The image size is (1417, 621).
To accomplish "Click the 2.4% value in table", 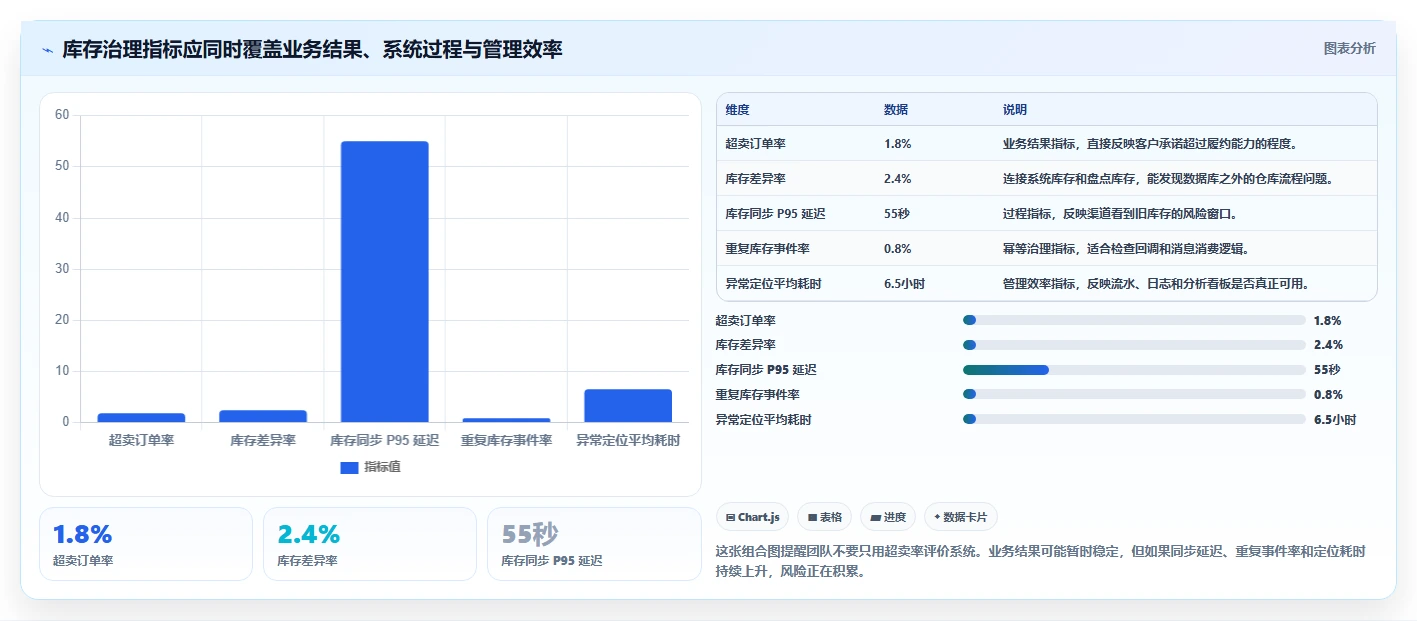I will pyautogui.click(x=898, y=179).
